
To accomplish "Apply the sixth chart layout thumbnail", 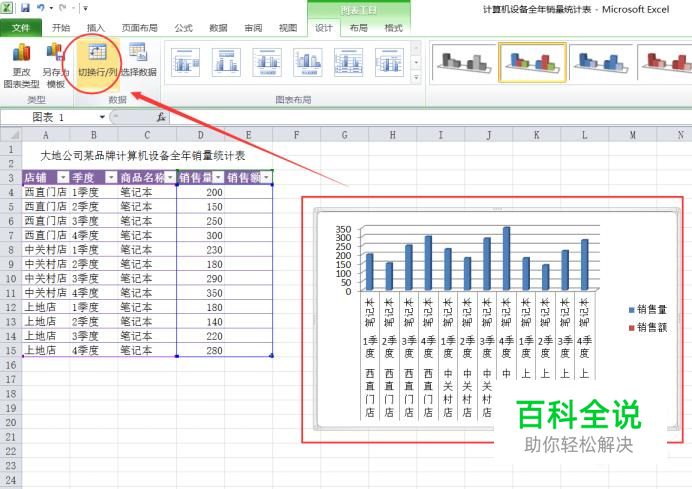I will [x=389, y=63].
